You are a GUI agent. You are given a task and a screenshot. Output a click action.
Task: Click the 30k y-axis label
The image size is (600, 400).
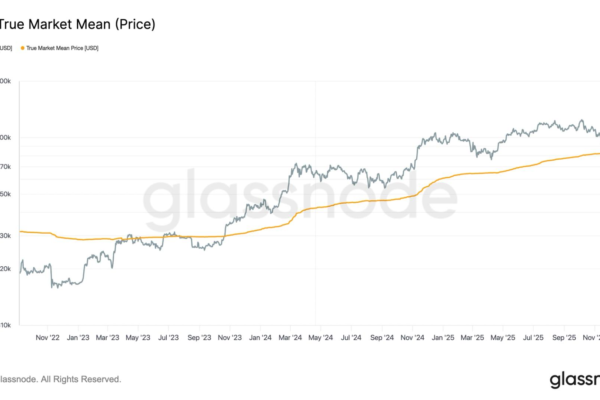(x=6, y=236)
